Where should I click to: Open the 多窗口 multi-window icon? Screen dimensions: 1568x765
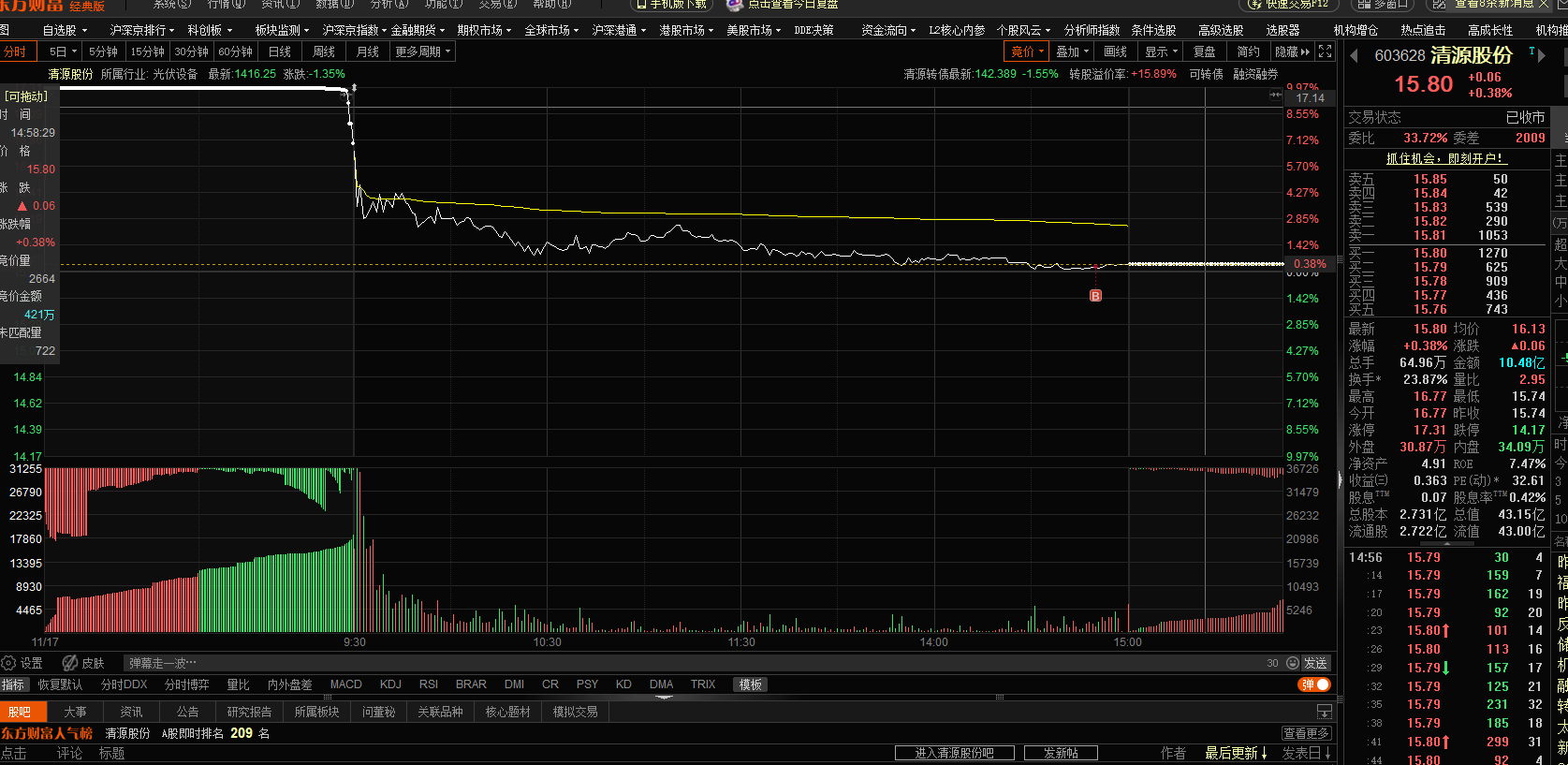click(1363, 4)
